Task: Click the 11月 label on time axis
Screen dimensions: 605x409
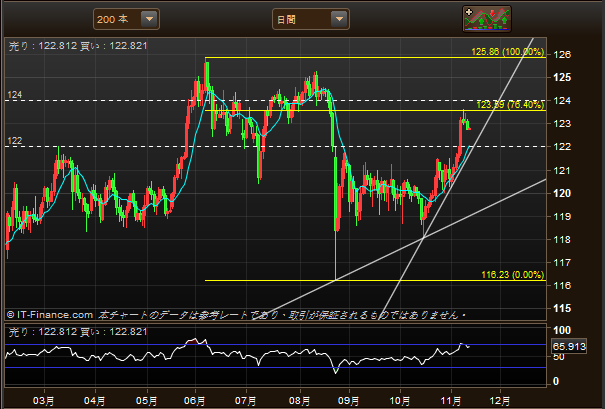Action: 451,401
